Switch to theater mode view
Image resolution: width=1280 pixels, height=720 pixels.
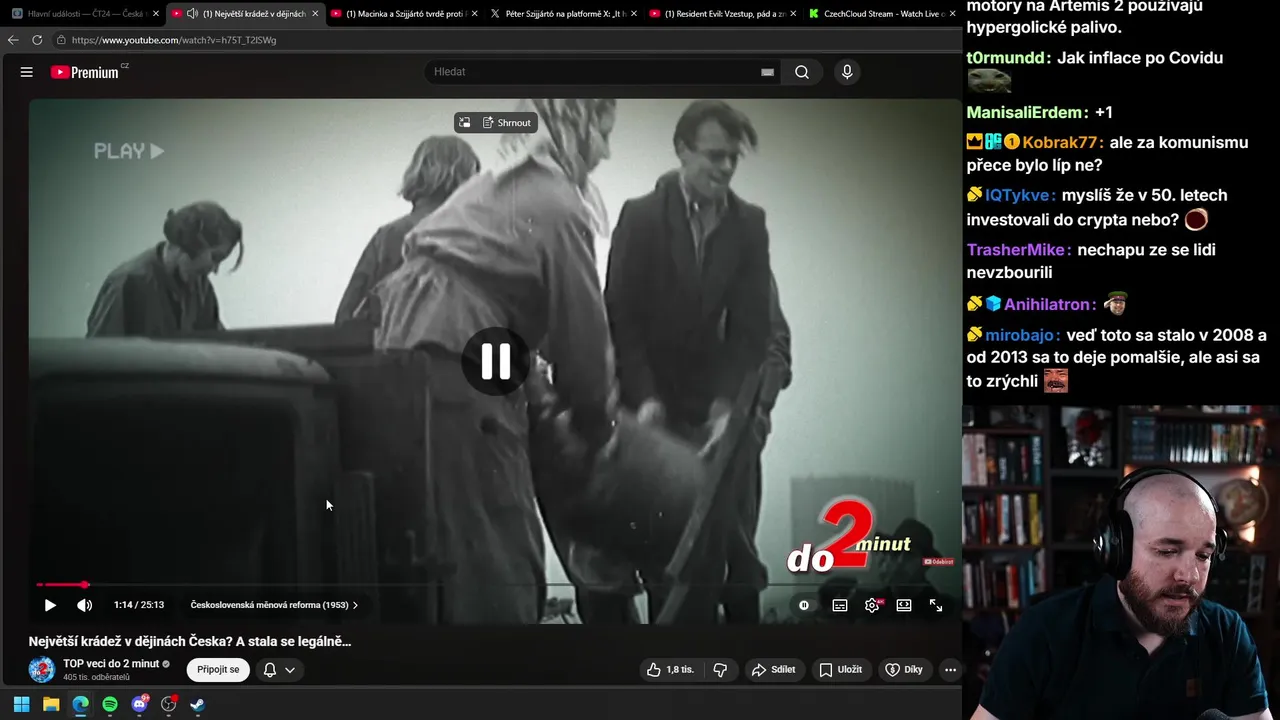pyautogui.click(x=904, y=605)
